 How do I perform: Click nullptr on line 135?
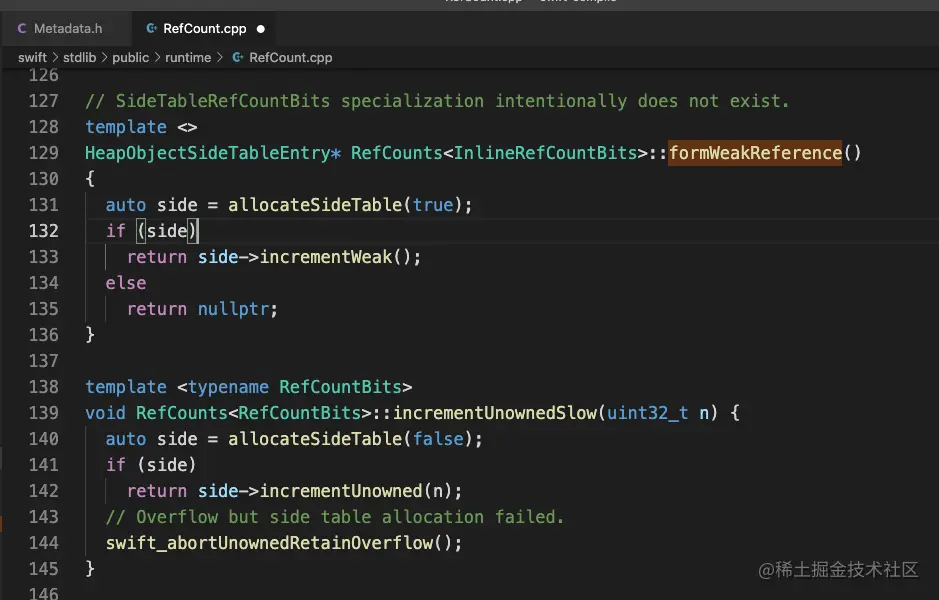pyautogui.click(x=234, y=309)
